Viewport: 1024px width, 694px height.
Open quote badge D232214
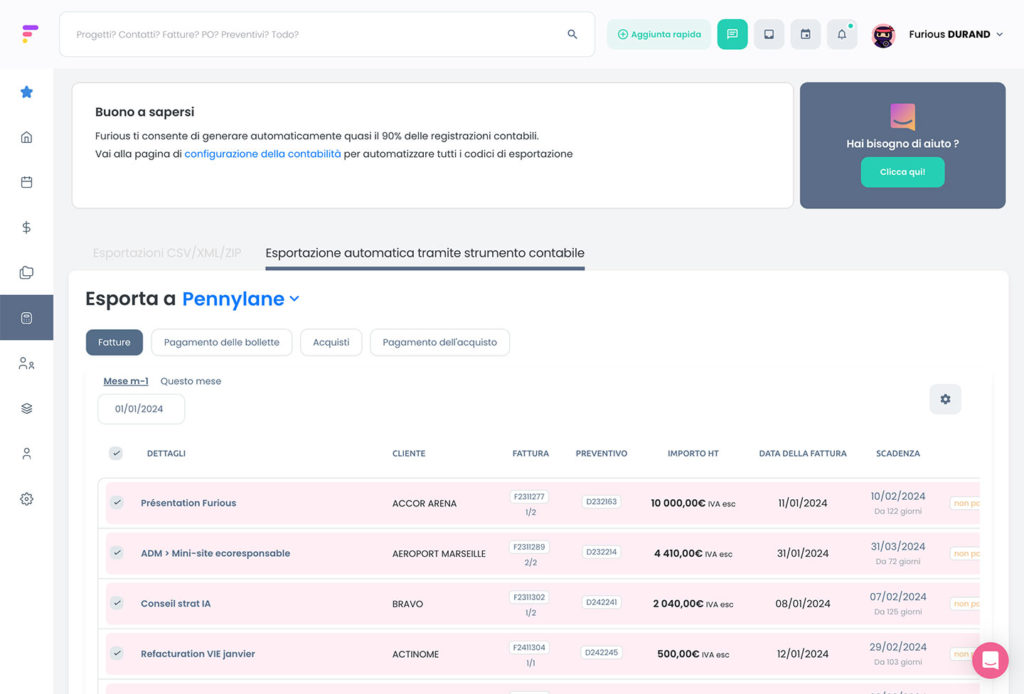pyautogui.click(x=601, y=552)
